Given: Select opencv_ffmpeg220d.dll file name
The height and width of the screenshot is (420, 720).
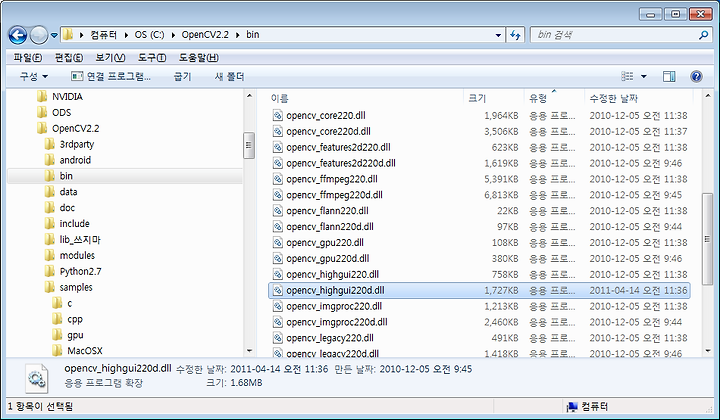Looking at the screenshot, I should coord(334,195).
